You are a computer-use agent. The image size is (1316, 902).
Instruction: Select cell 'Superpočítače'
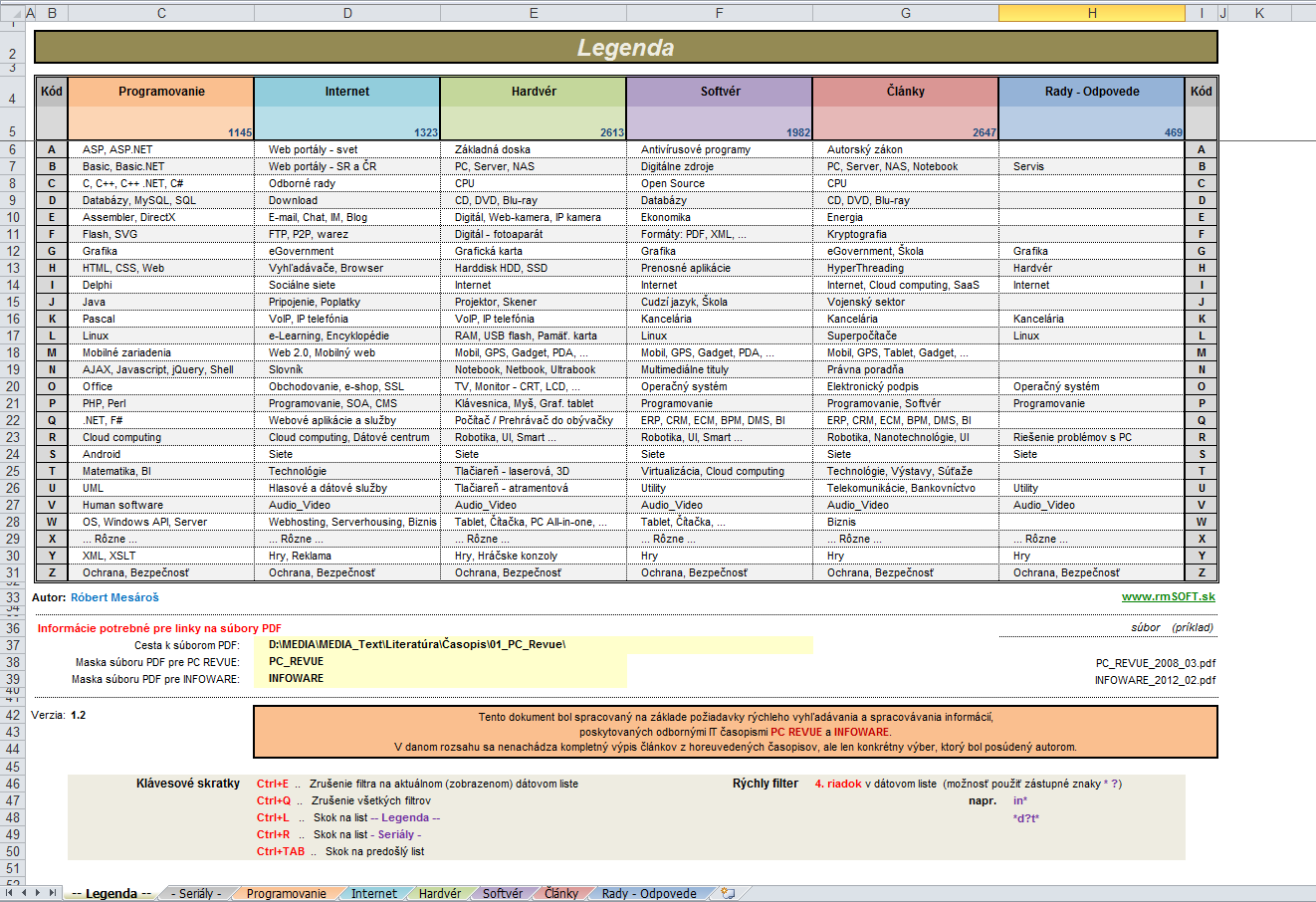point(906,336)
